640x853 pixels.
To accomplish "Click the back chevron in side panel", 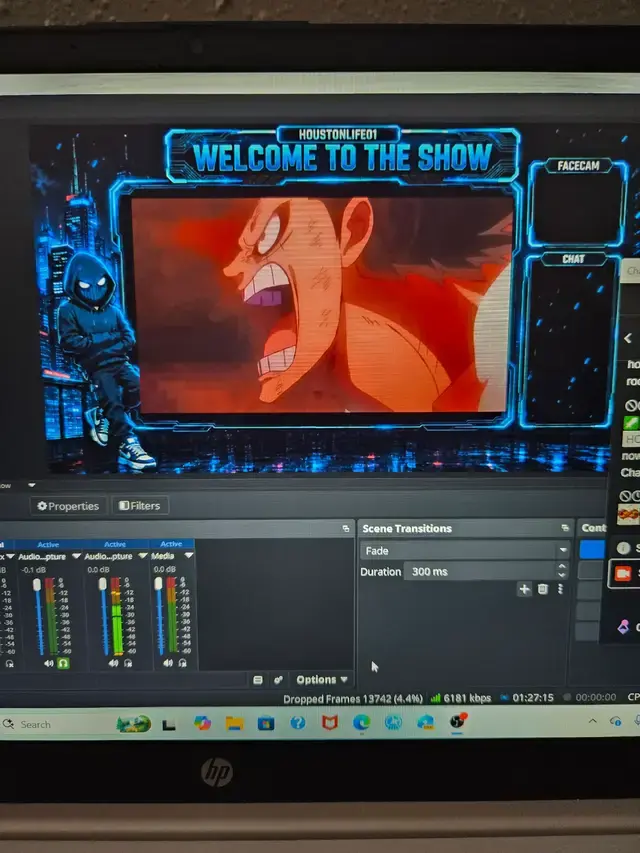I will click(628, 338).
